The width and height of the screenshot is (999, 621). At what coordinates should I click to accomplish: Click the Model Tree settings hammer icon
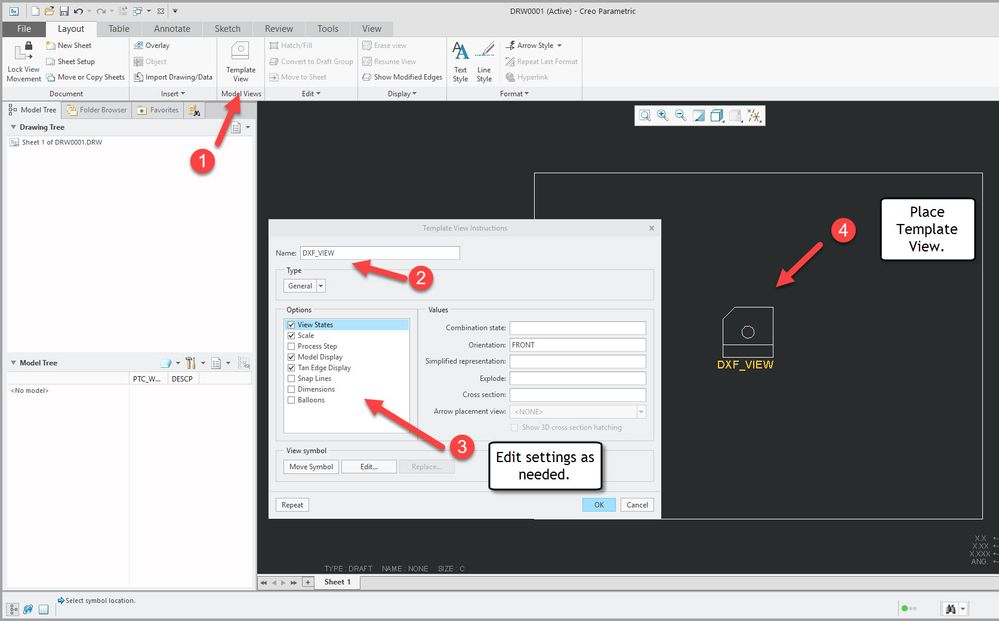coord(190,363)
